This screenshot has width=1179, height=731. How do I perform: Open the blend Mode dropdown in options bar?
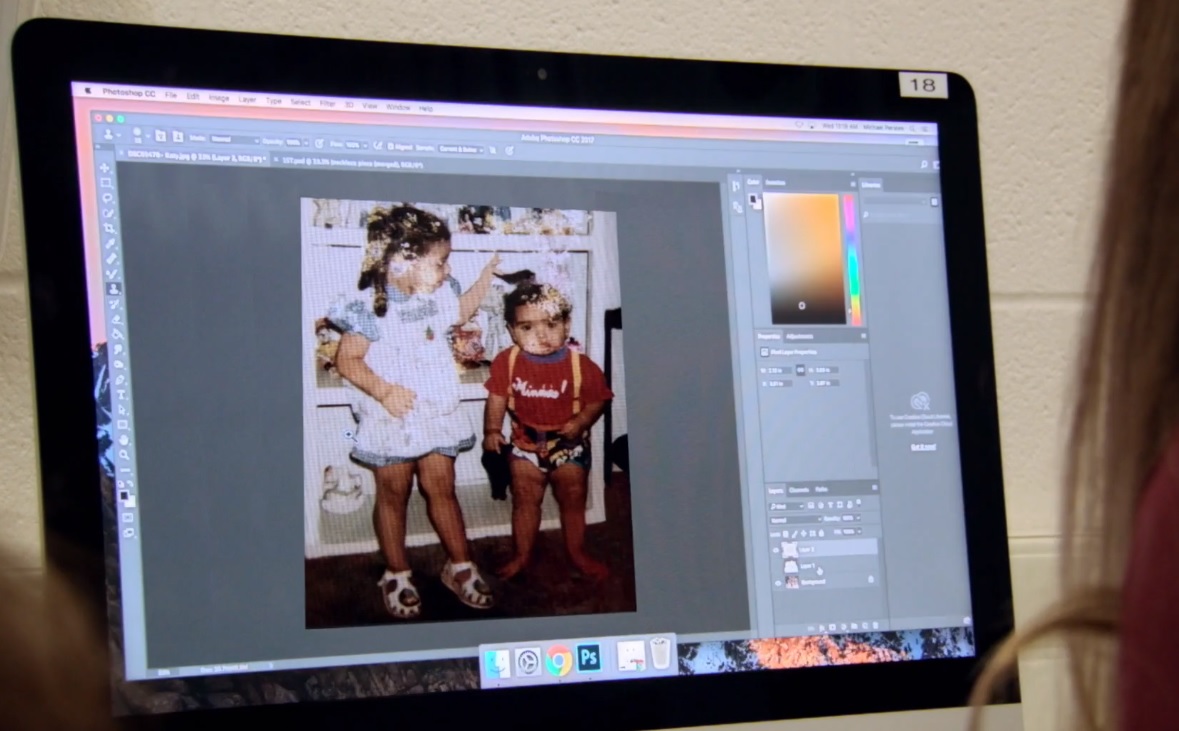tap(232, 141)
